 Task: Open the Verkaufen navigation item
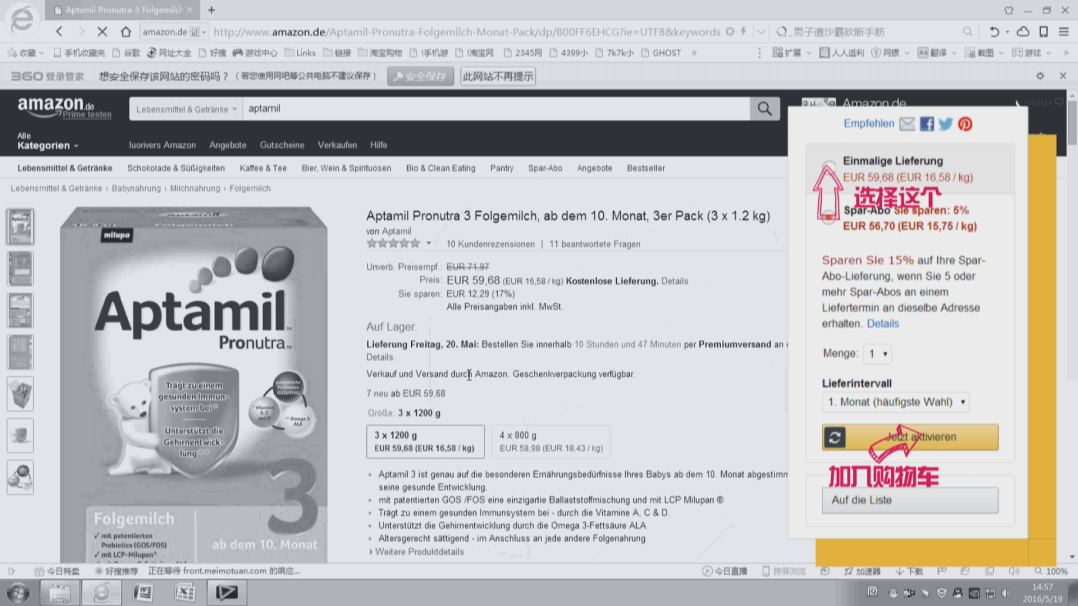337,145
